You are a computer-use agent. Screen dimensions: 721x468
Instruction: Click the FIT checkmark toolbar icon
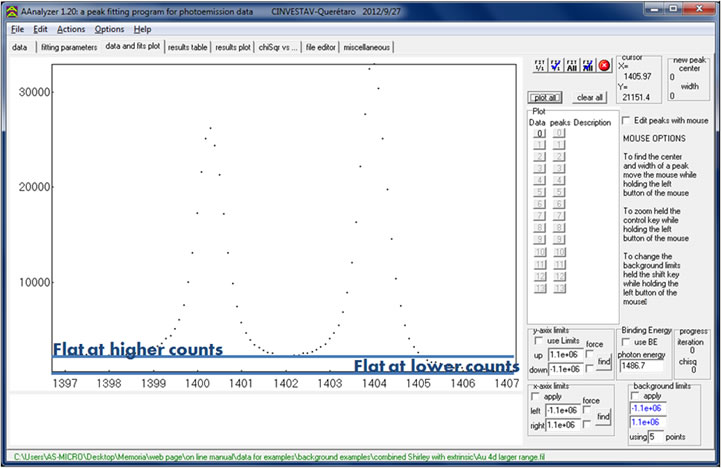[556, 65]
